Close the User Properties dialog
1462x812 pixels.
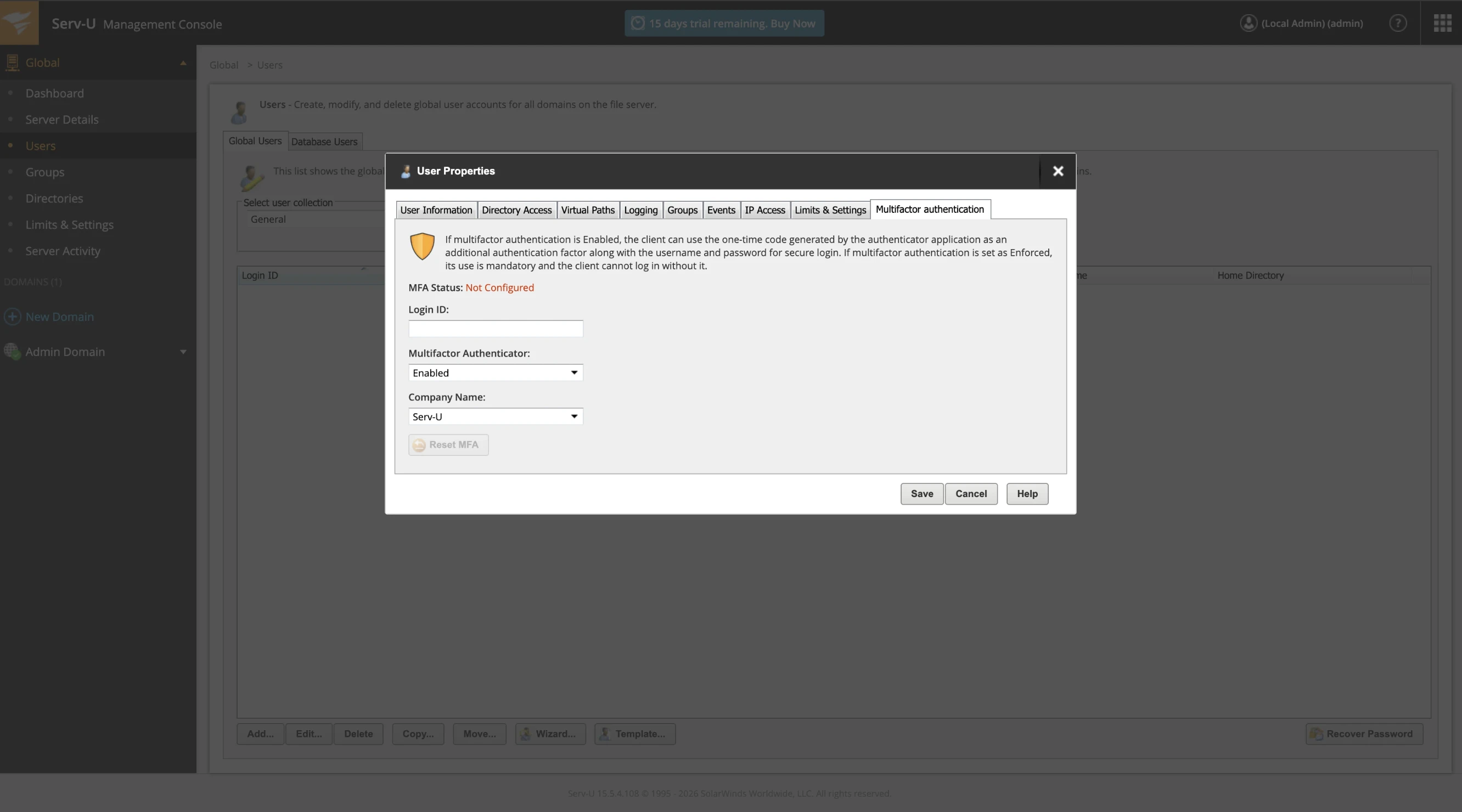(1058, 171)
